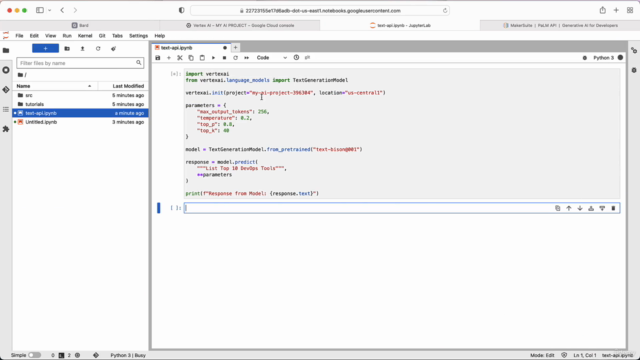Open the Tabs menu

click(117, 36)
